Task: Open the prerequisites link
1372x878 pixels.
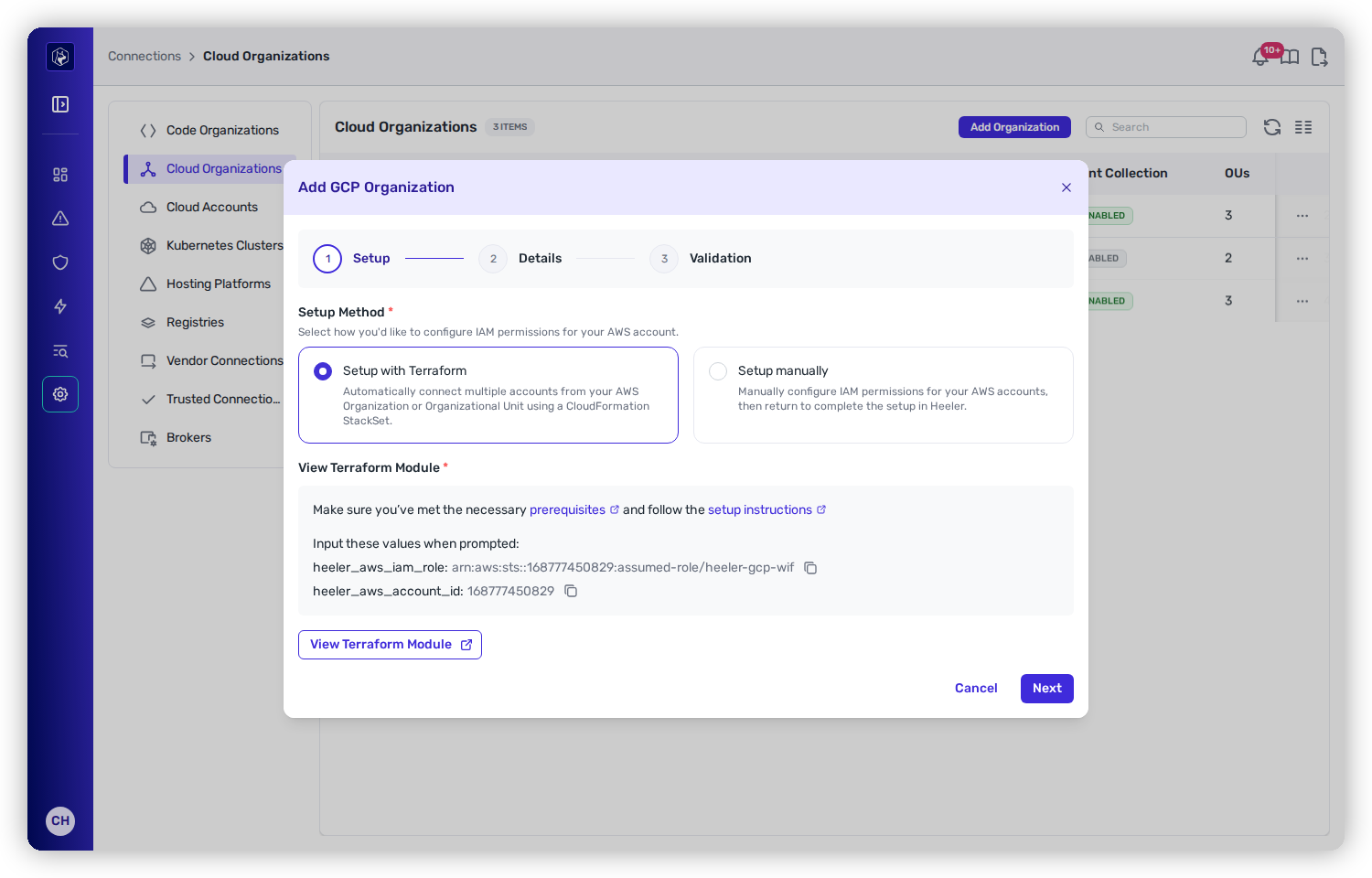Action: pyautogui.click(x=573, y=510)
